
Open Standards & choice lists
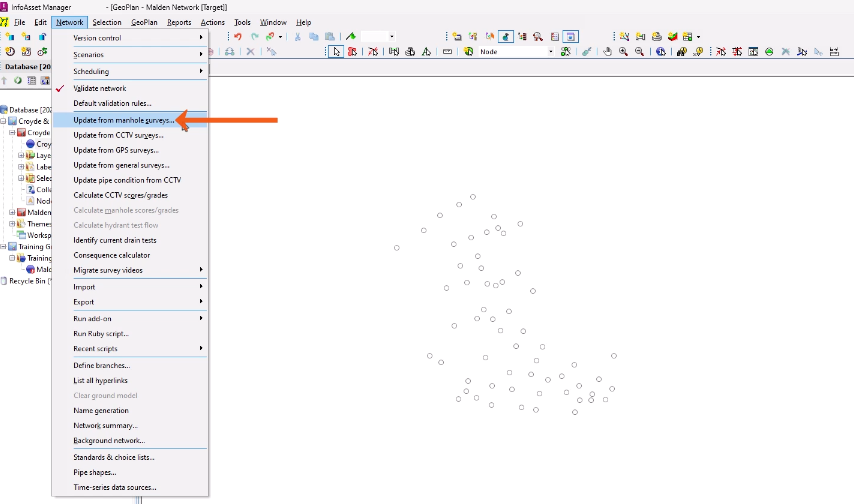130,458
